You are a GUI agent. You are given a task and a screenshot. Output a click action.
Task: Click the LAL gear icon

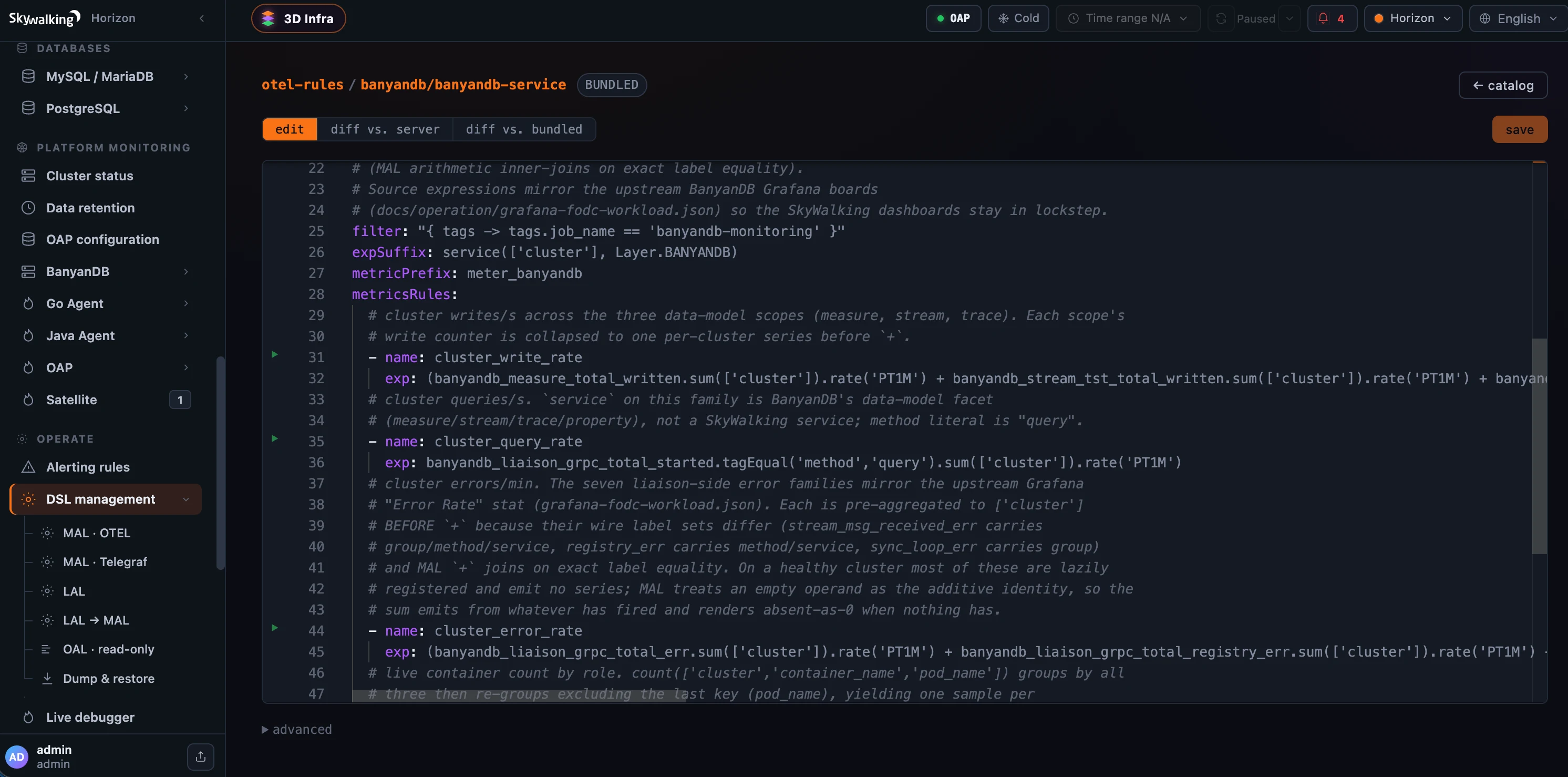pos(47,591)
